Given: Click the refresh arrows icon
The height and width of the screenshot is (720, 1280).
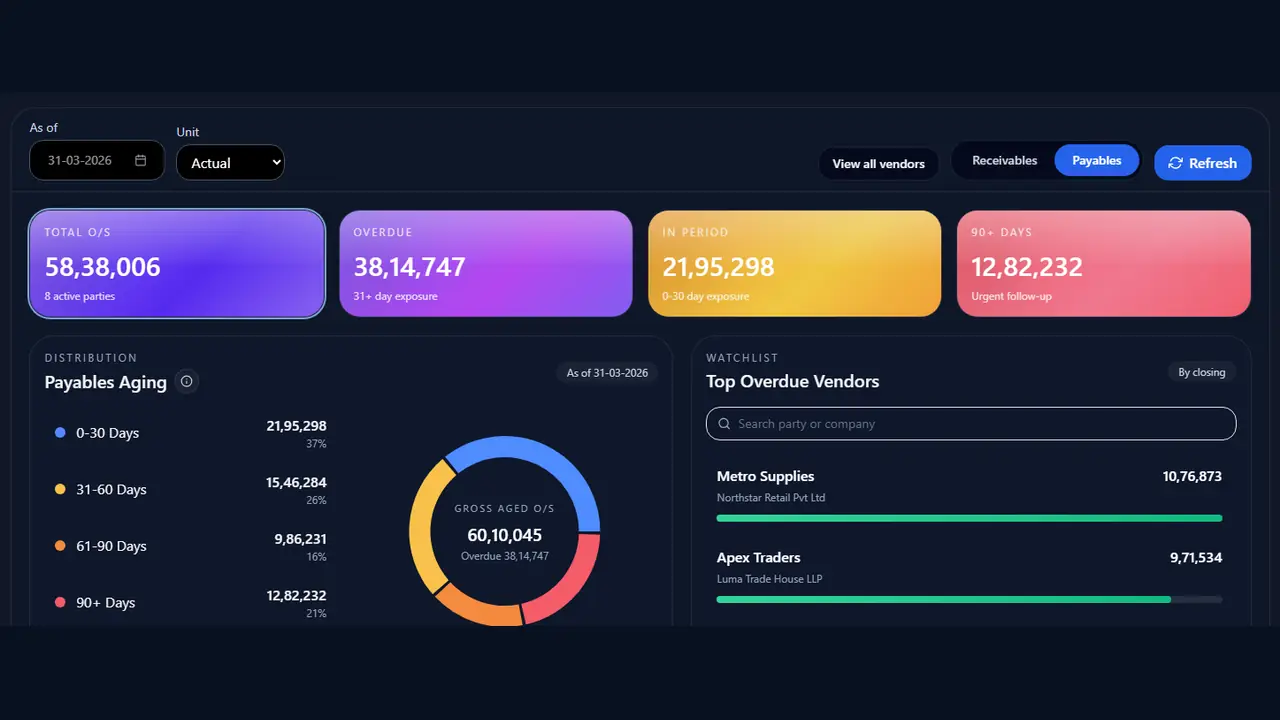Looking at the screenshot, I should tap(1175, 163).
